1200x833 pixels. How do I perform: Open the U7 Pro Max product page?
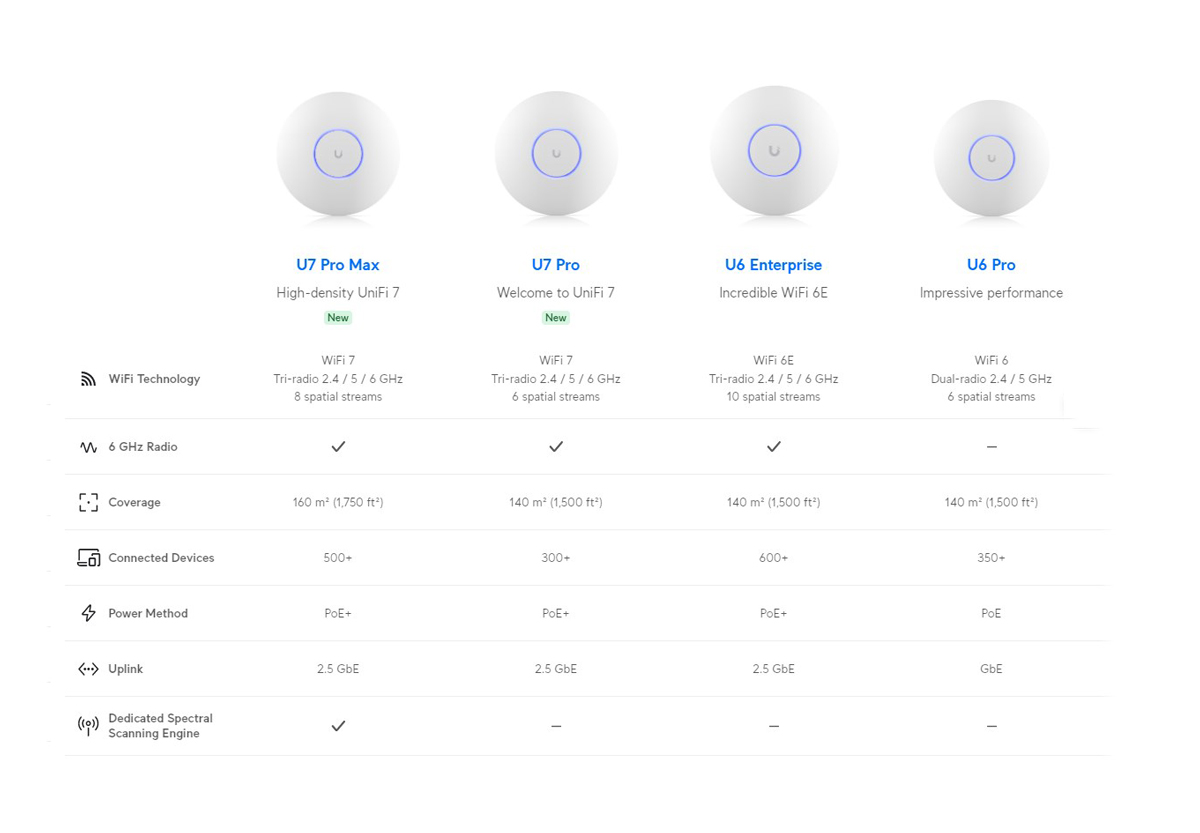(338, 264)
